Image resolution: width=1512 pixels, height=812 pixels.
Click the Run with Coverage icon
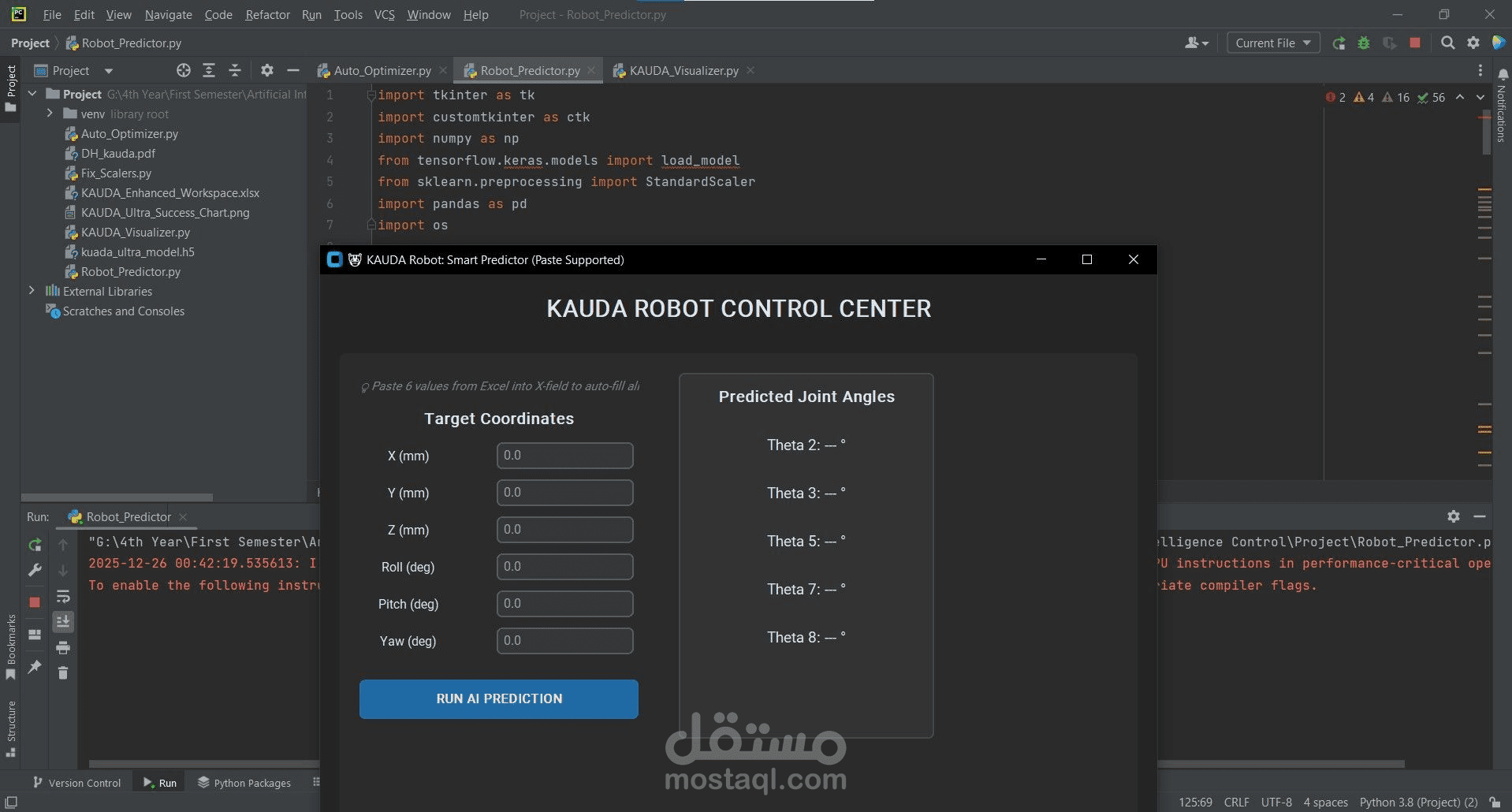coord(1390,43)
